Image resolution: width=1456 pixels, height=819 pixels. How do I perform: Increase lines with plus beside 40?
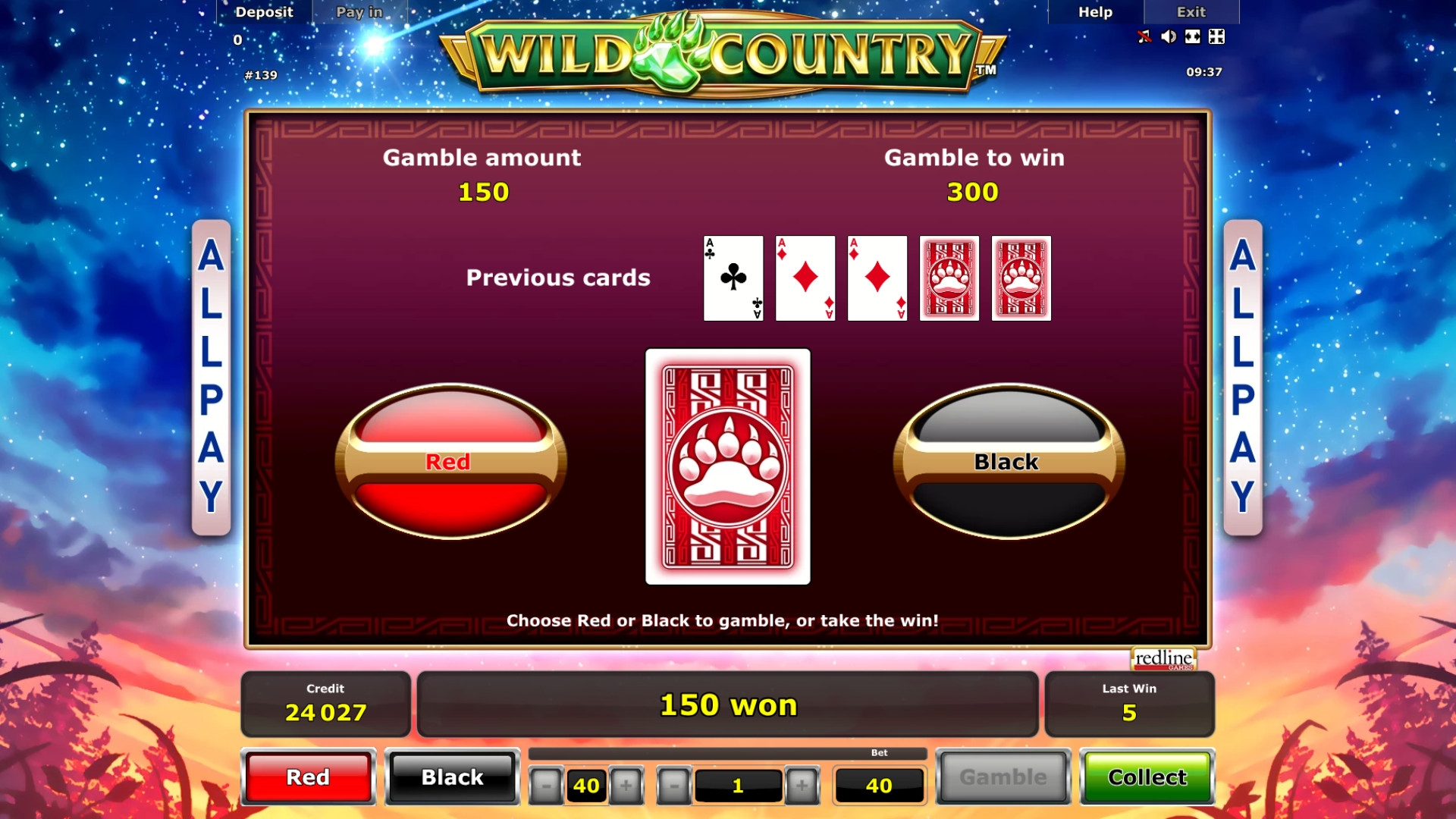pos(626,786)
